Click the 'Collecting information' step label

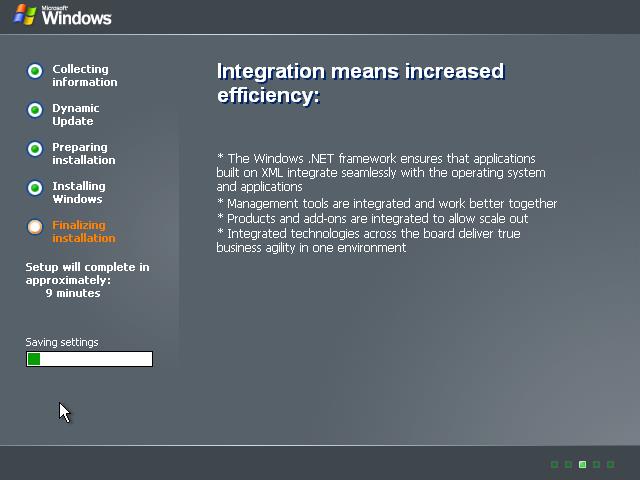click(x=84, y=76)
